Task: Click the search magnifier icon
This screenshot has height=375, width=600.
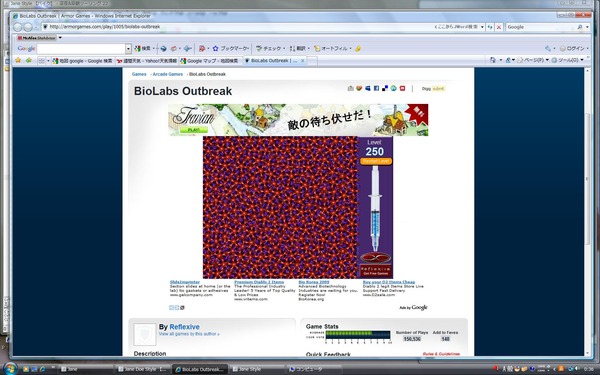Action: point(579,27)
